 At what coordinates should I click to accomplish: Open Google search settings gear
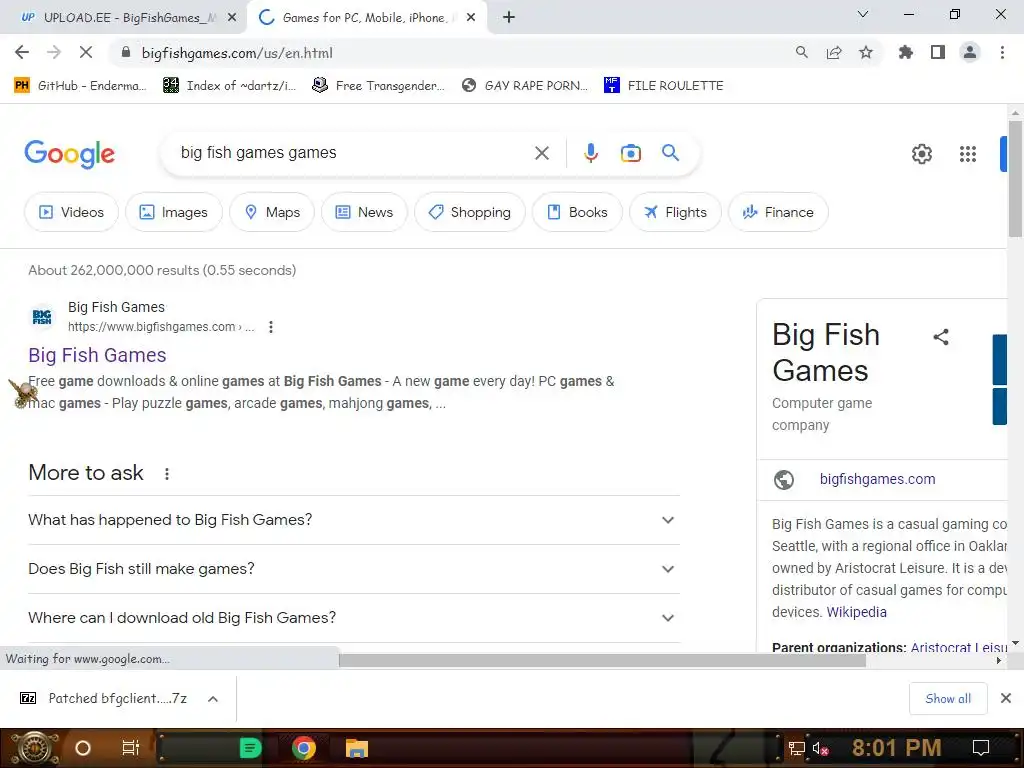[x=921, y=154]
